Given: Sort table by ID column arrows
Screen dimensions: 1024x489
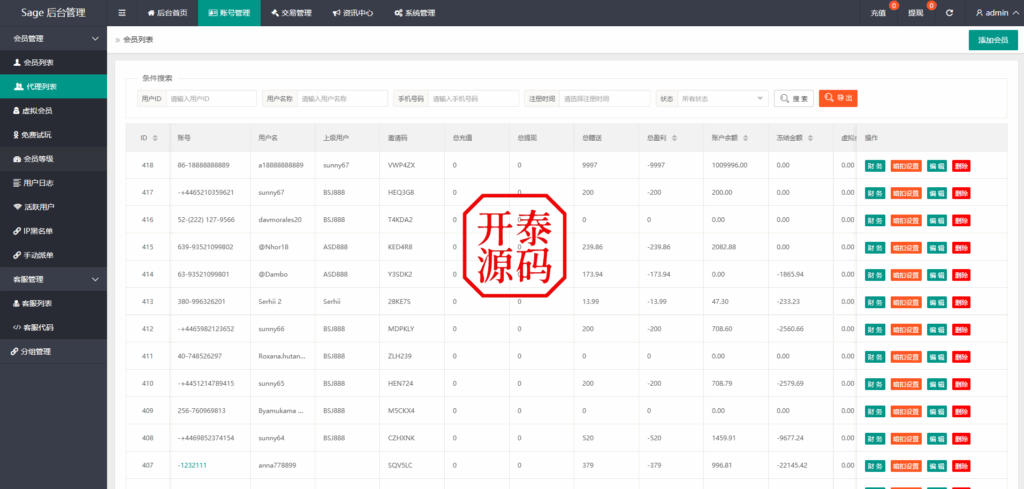Looking at the screenshot, I should pos(155,138).
